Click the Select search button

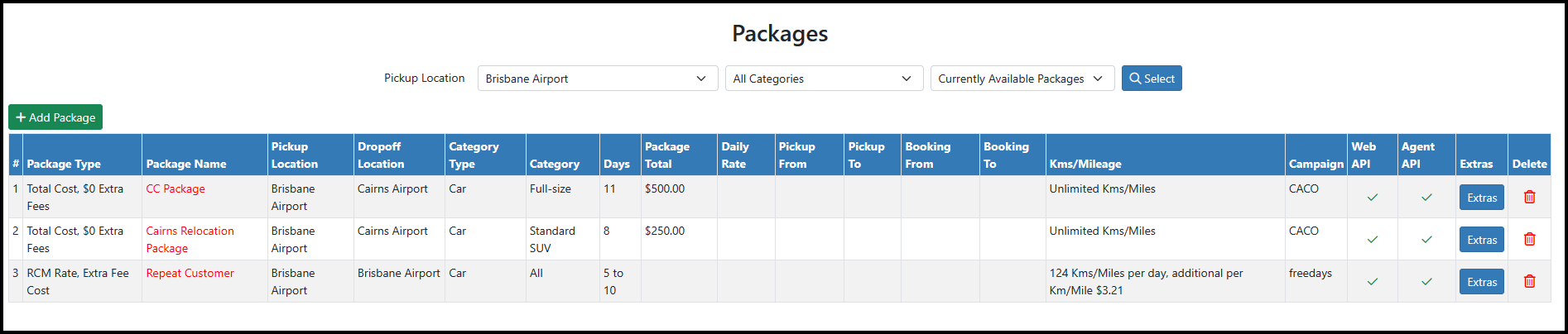(1152, 79)
